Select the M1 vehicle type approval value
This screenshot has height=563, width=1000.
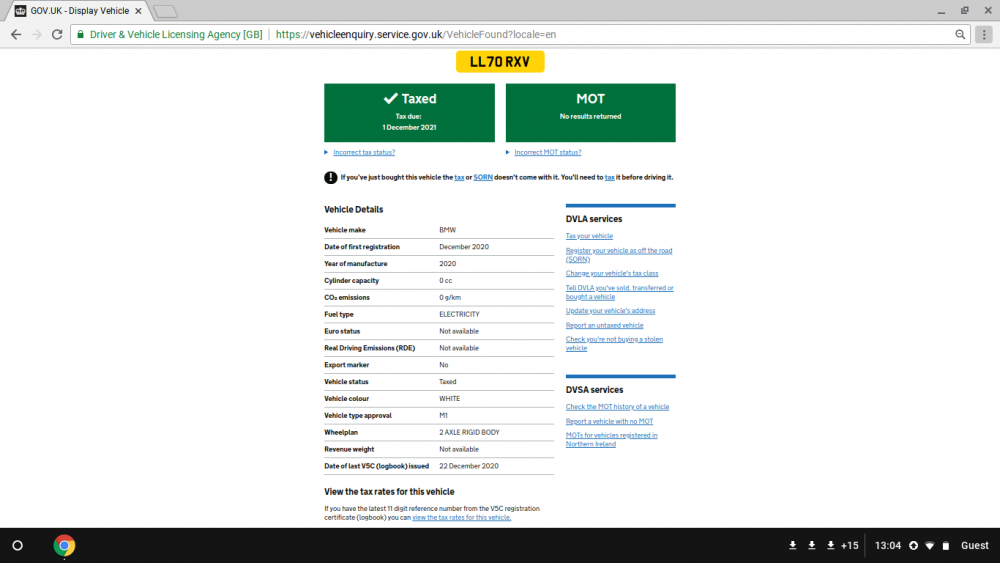point(443,415)
